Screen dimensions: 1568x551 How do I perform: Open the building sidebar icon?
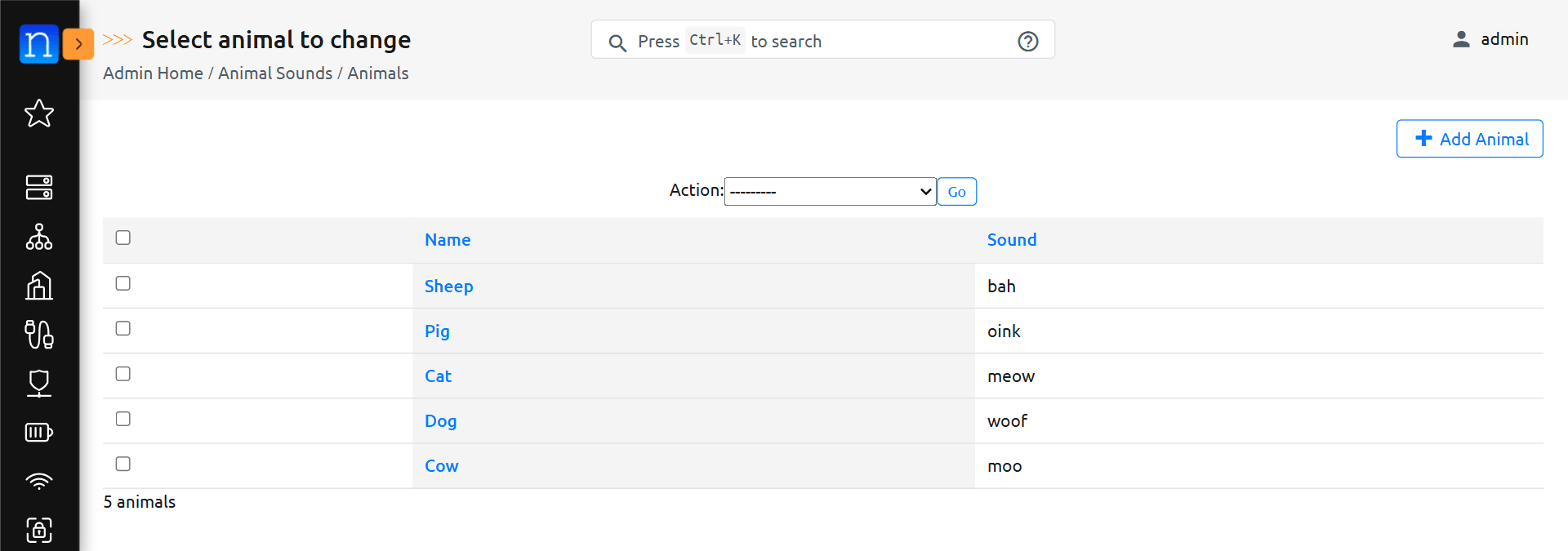(x=39, y=286)
